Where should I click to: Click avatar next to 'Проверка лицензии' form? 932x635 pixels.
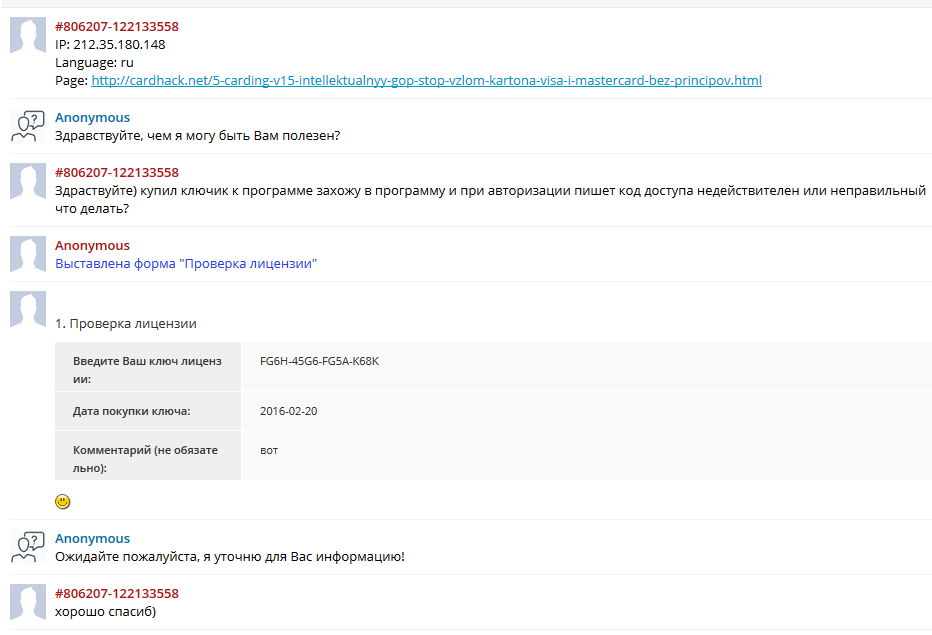[28, 309]
